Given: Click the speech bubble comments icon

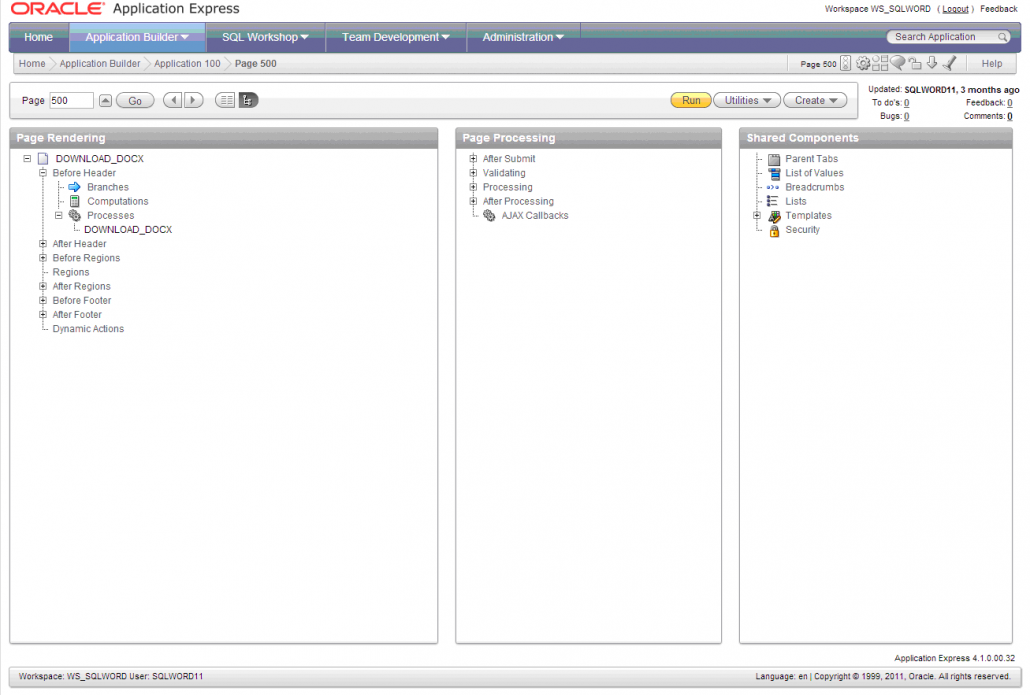Looking at the screenshot, I should [897, 63].
